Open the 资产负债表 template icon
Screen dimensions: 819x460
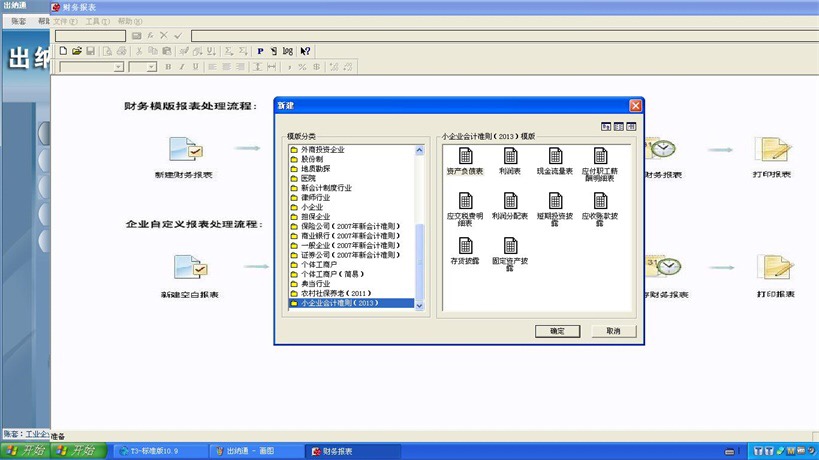click(x=465, y=156)
